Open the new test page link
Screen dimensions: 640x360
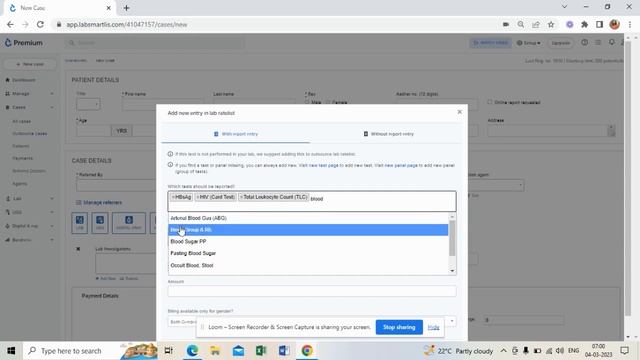tap(324, 166)
